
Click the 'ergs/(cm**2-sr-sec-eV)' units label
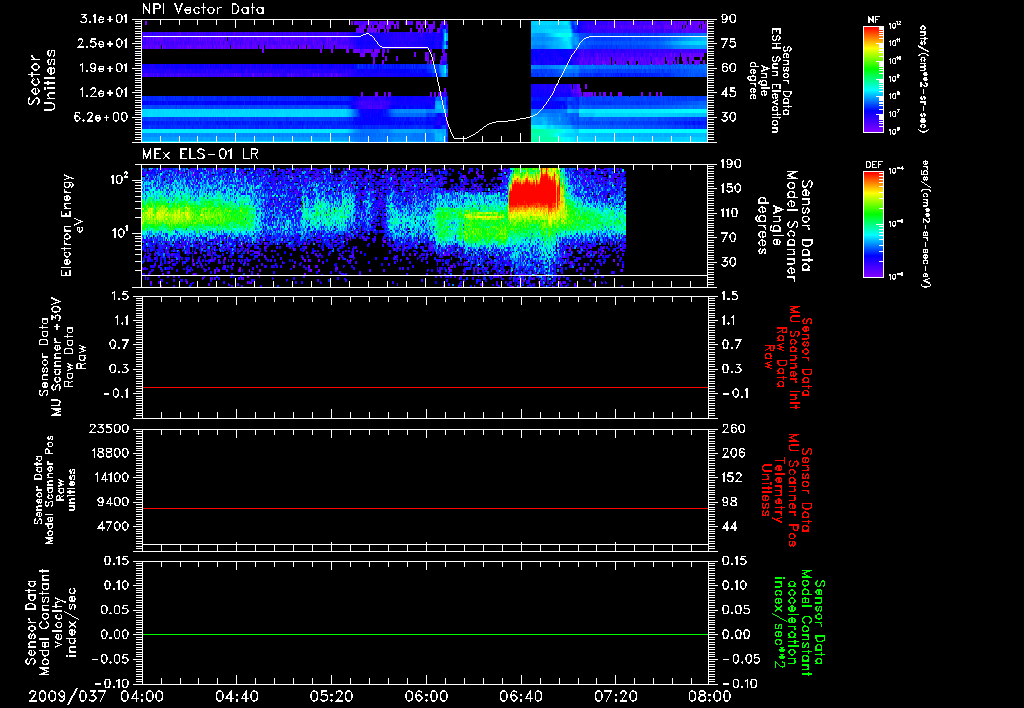pos(927,224)
